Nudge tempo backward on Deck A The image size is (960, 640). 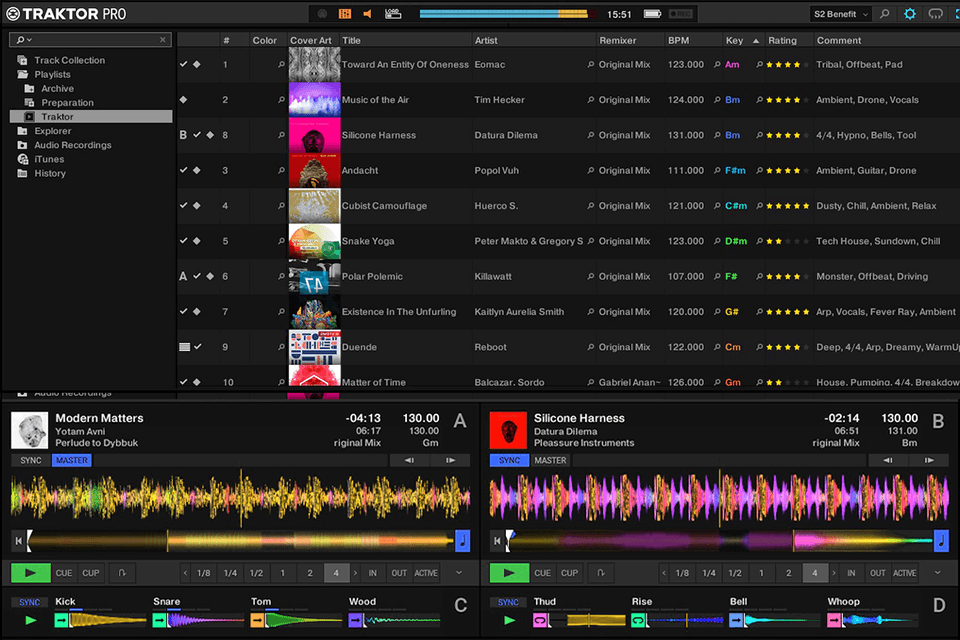click(409, 460)
